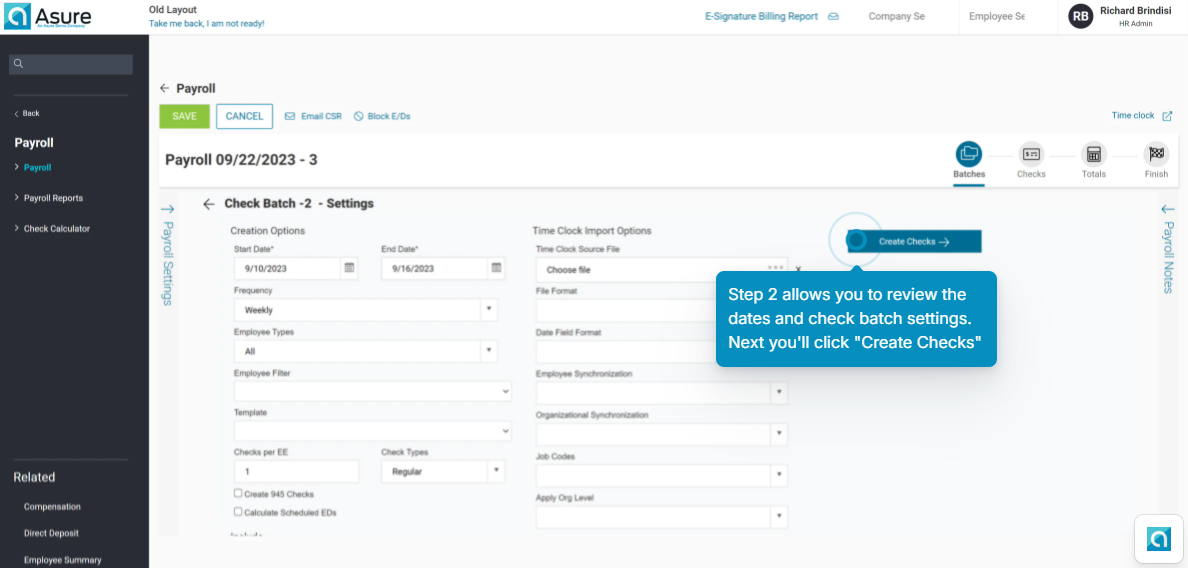Open the Asure chat widget icon
This screenshot has width=1188, height=568.
pos(1159,539)
